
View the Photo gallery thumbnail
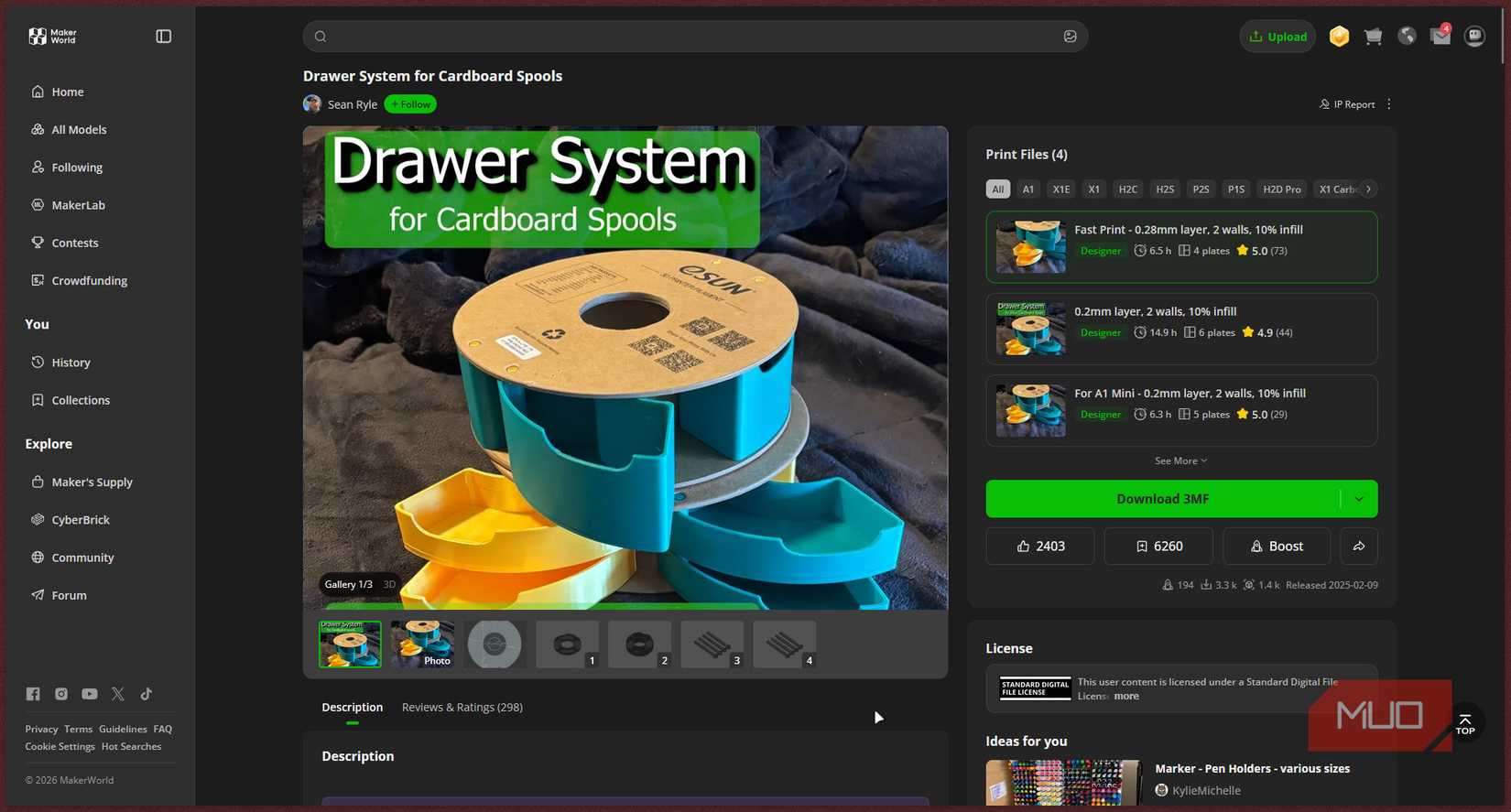click(422, 644)
